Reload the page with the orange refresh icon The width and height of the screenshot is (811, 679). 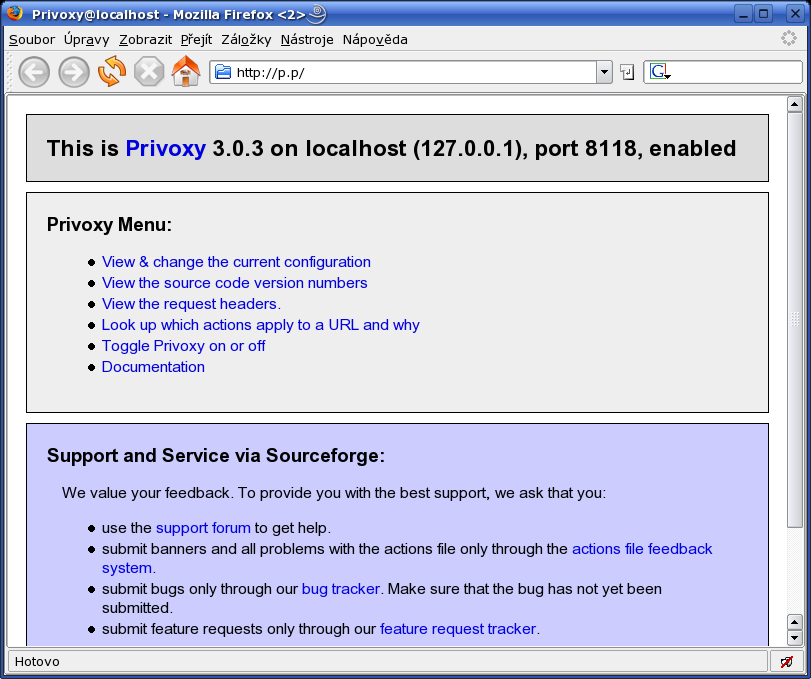point(112,71)
